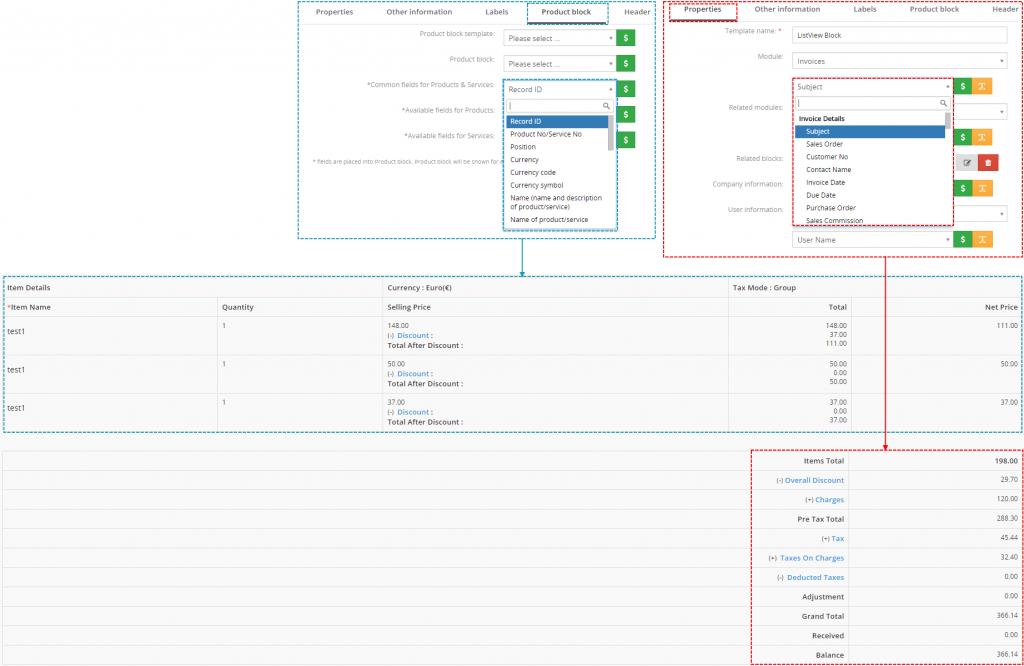Click the edit pencil button for Related blocks
This screenshot has width=1024, height=666.
[966, 162]
